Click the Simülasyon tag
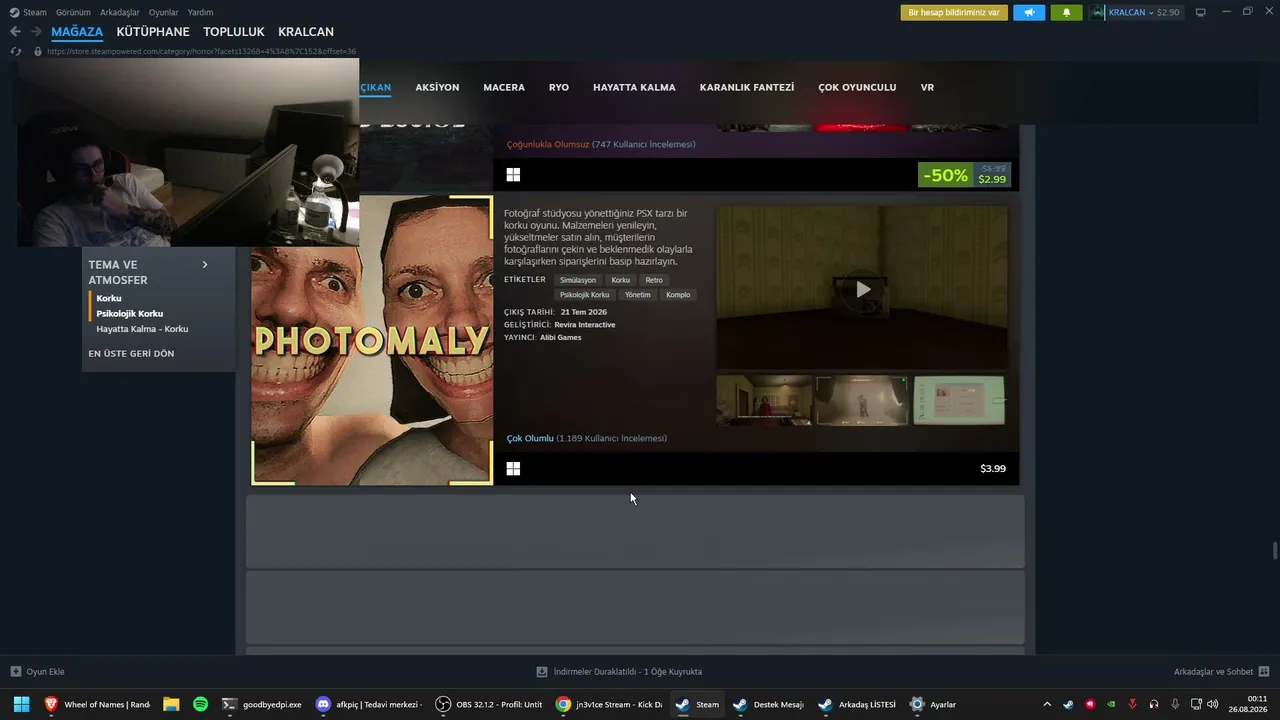This screenshot has height=720, width=1280. pos(578,280)
